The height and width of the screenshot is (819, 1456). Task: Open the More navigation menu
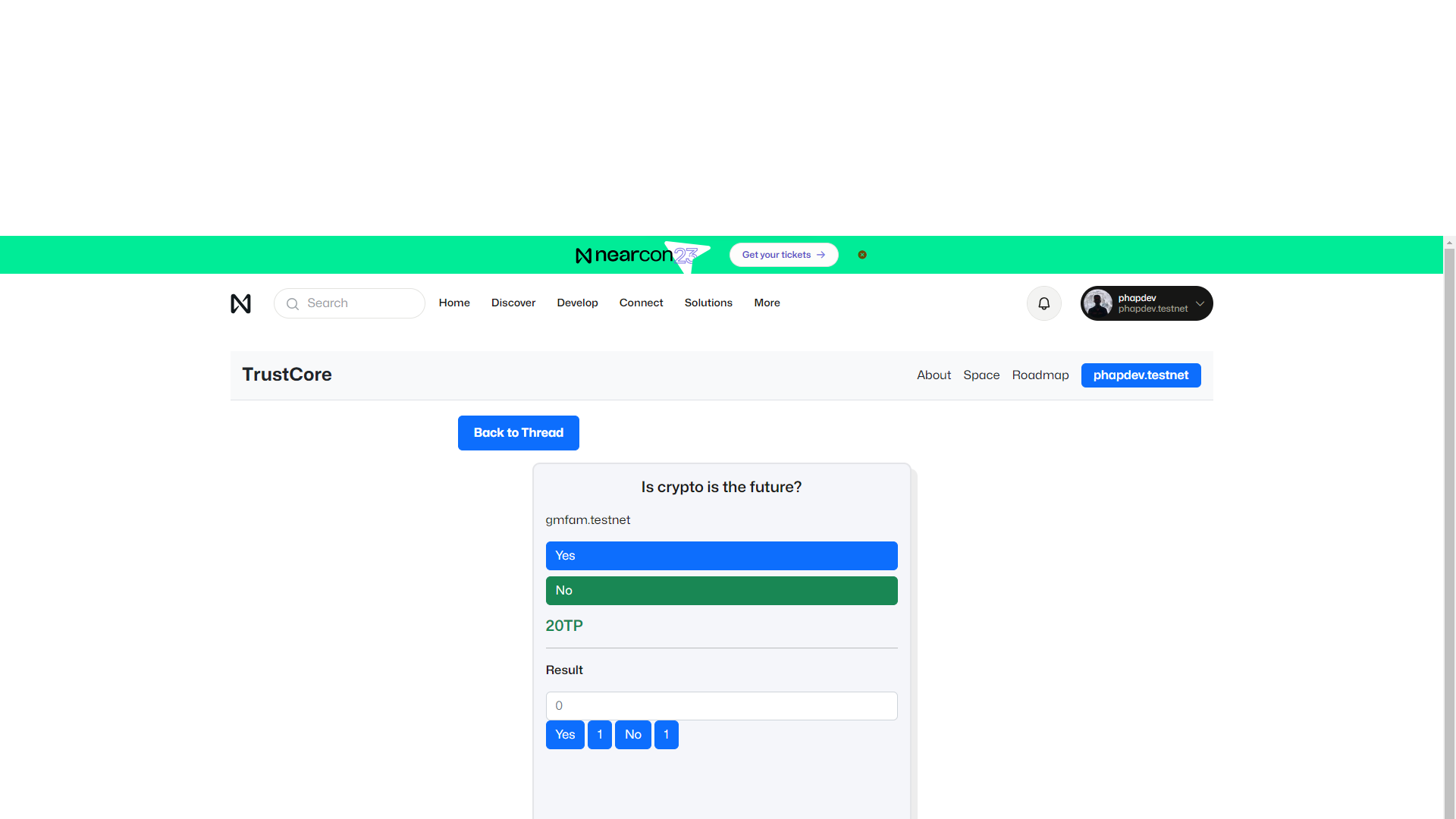[x=767, y=303]
